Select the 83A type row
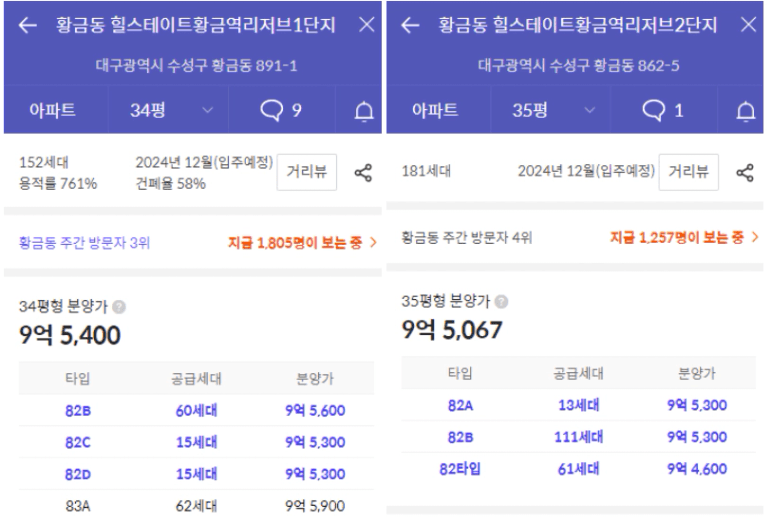 pyautogui.click(x=196, y=506)
